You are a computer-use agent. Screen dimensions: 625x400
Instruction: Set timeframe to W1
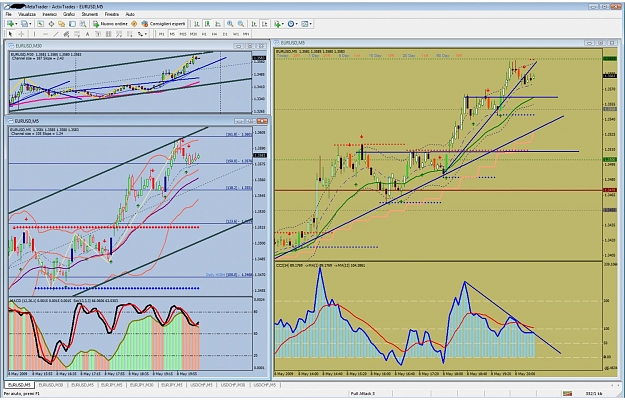[236, 34]
